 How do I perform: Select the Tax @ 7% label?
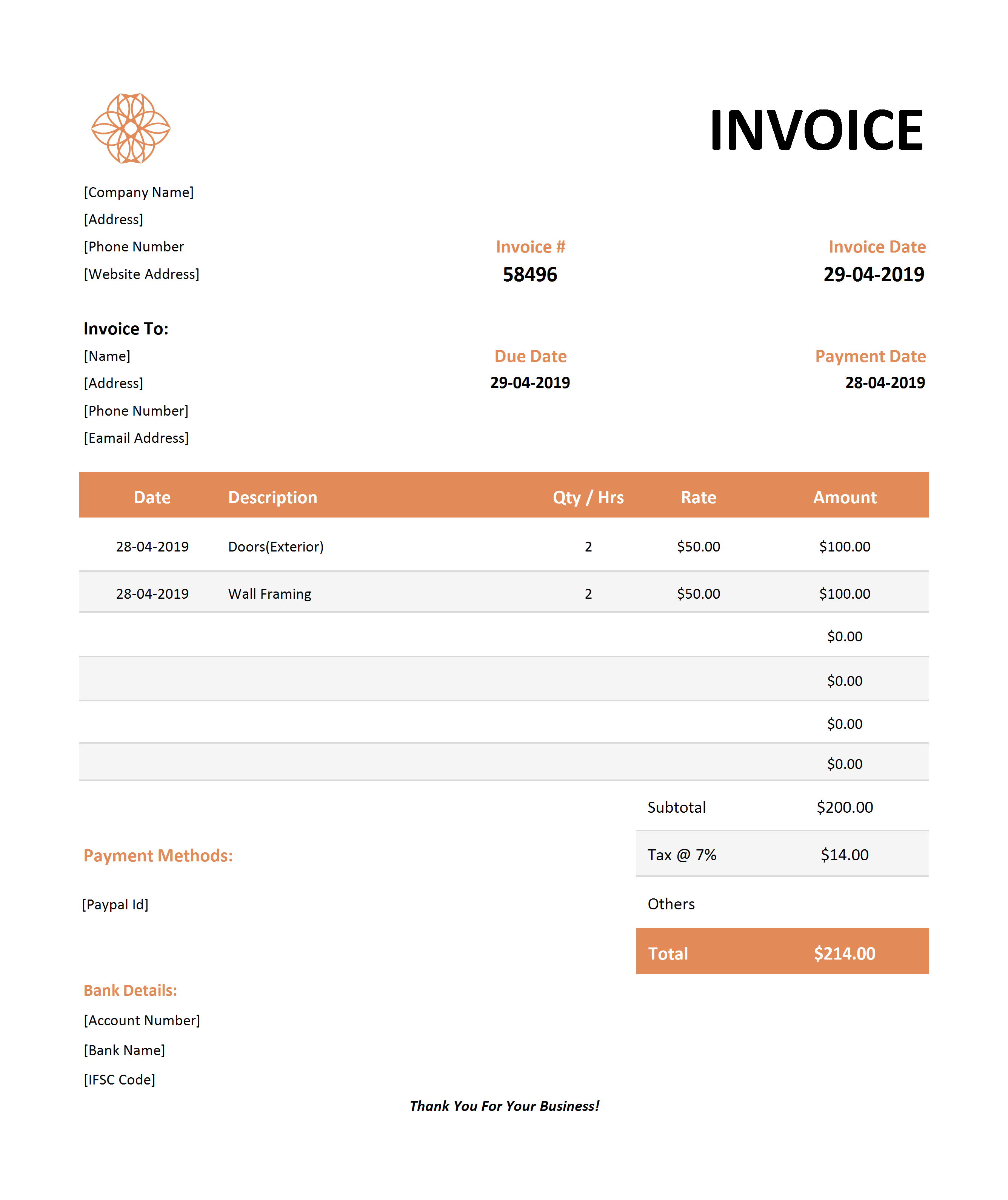pyautogui.click(x=682, y=855)
